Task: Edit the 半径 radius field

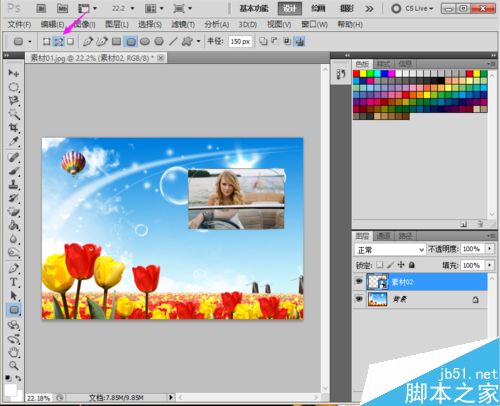Action: click(x=240, y=41)
